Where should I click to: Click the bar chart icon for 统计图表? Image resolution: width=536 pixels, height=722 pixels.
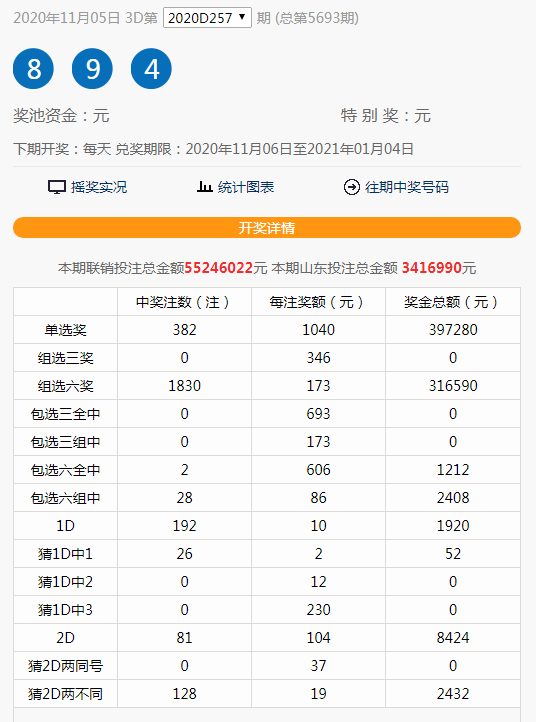pyautogui.click(x=204, y=187)
